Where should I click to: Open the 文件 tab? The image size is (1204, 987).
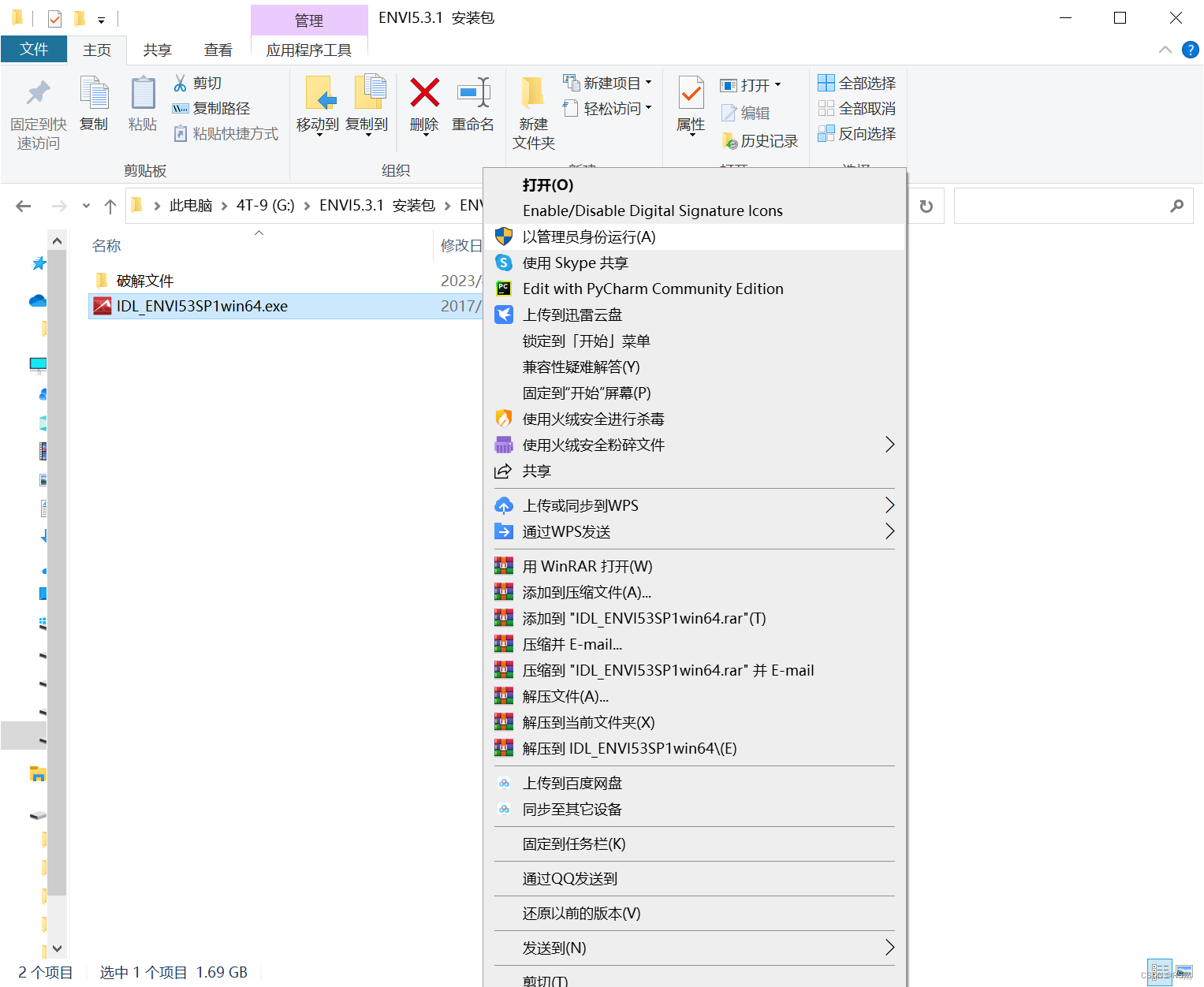point(34,49)
